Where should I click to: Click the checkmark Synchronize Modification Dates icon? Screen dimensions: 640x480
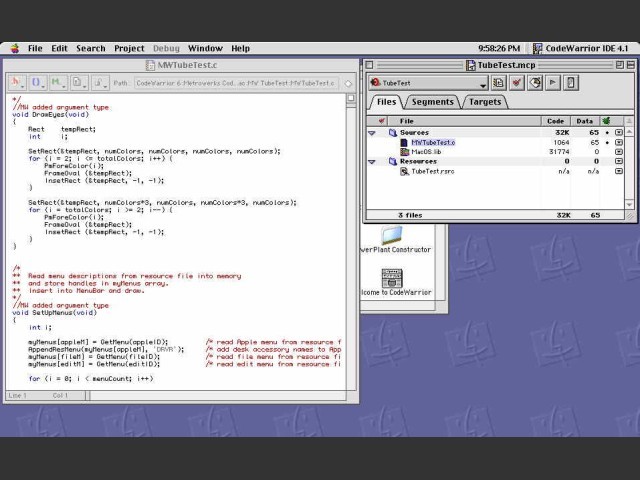517,83
